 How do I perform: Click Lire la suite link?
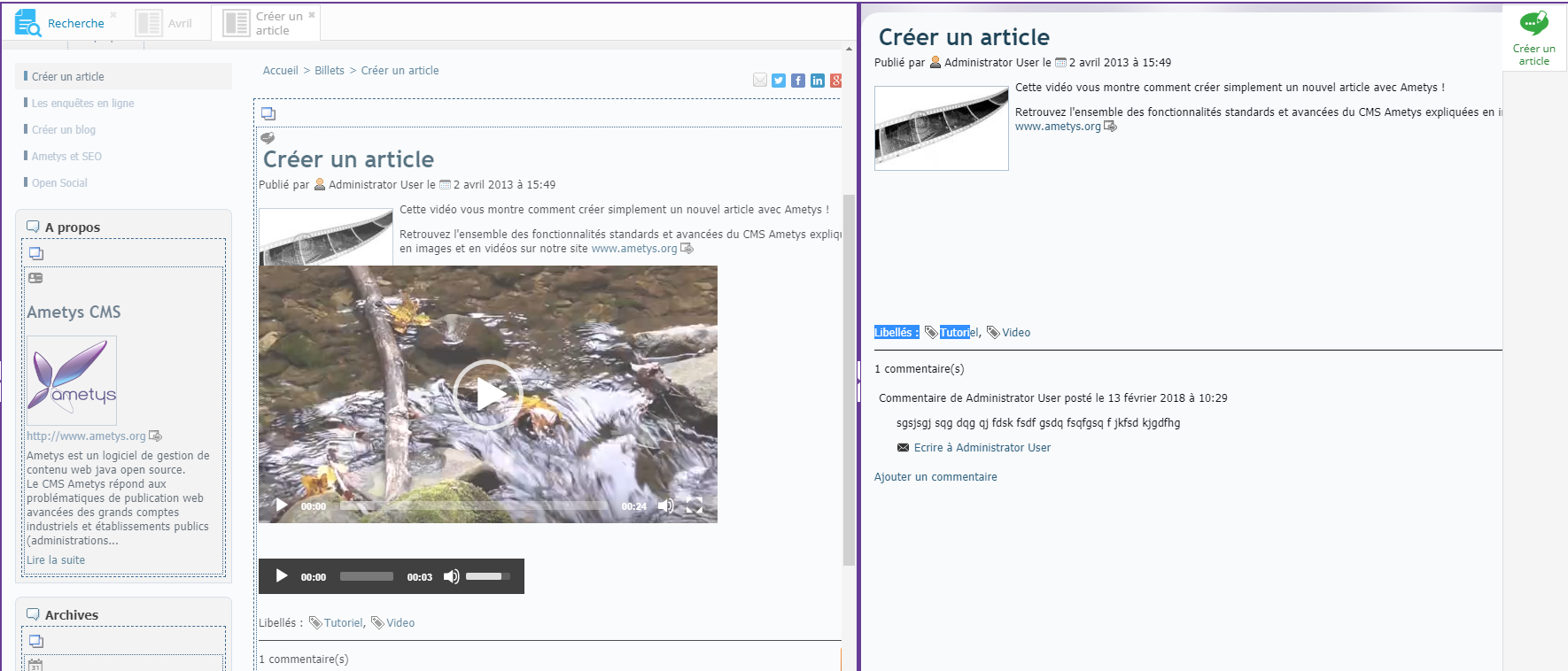(x=56, y=560)
